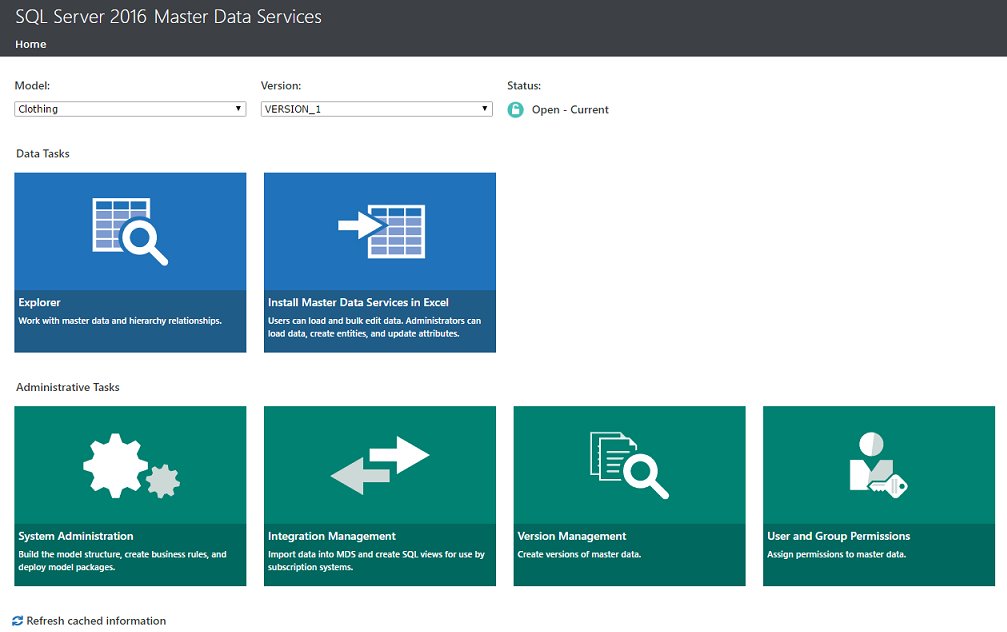1007x632 pixels.
Task: Click the Integration Management arrows icon
Action: pyautogui.click(x=380, y=465)
